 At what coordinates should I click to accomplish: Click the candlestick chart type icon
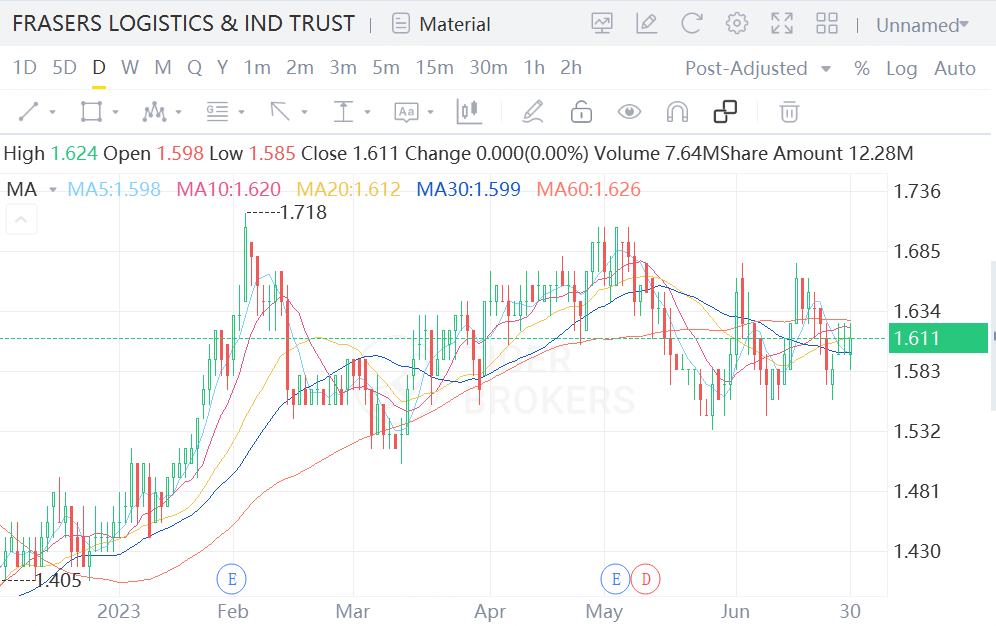pyautogui.click(x=469, y=112)
